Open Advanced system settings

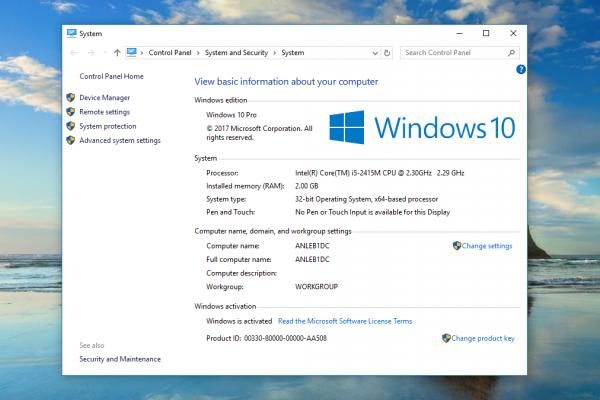[x=120, y=140]
